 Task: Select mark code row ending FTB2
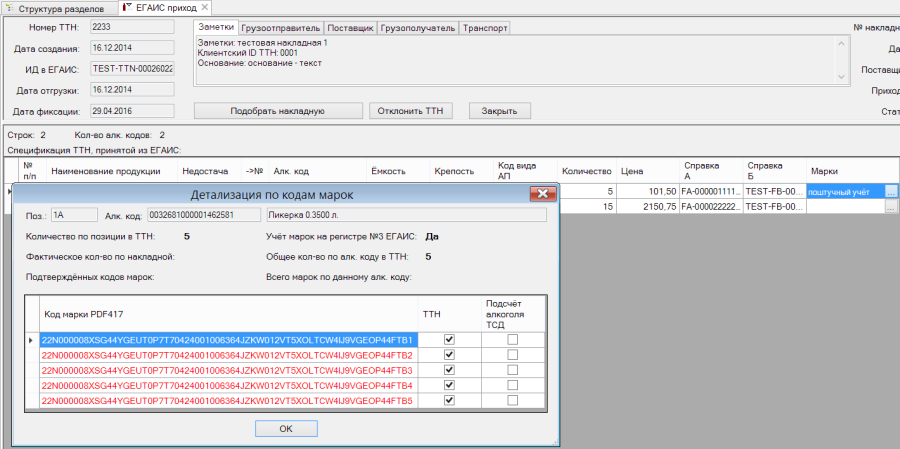228,355
